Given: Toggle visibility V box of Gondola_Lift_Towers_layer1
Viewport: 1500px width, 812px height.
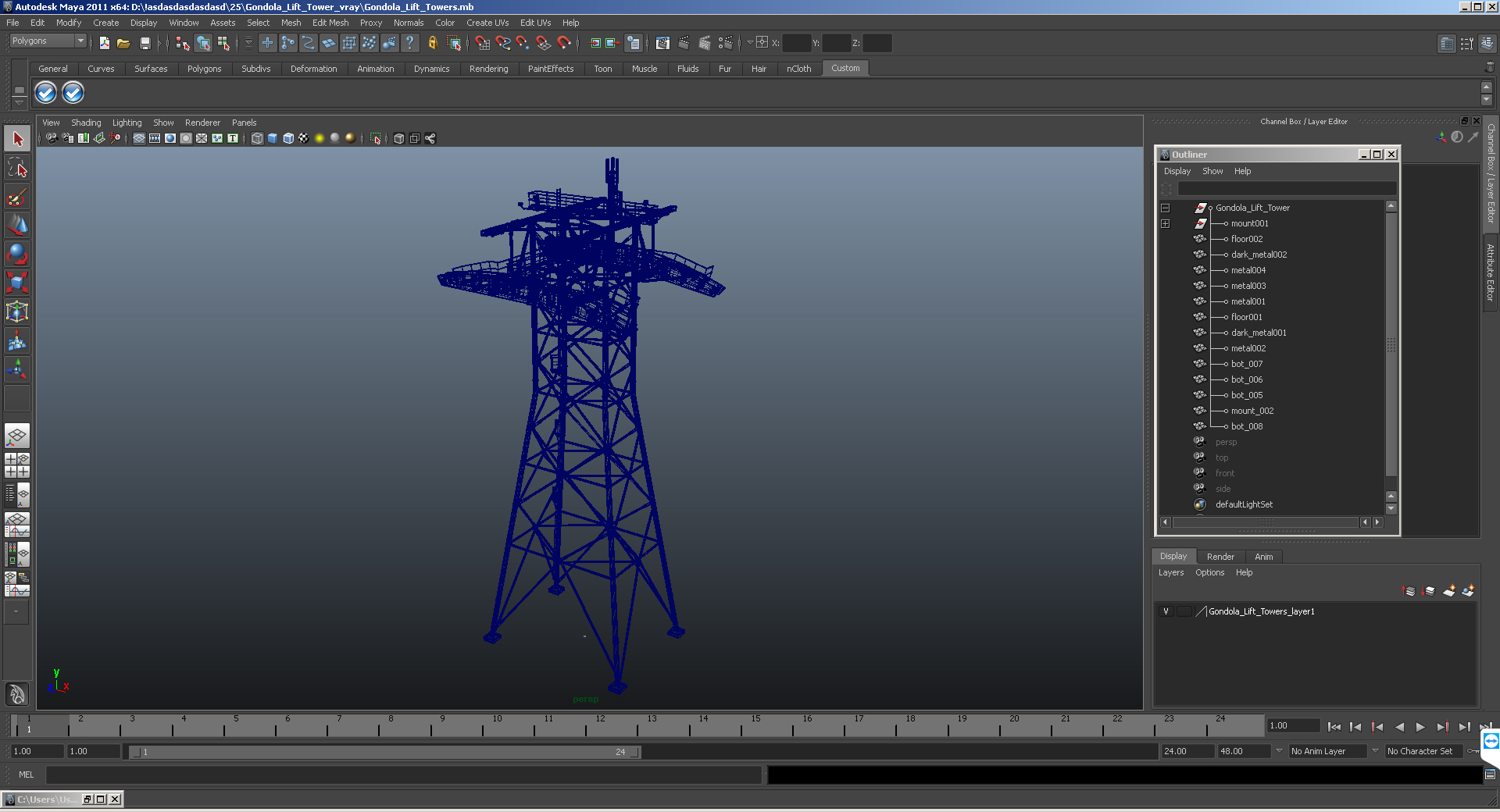Looking at the screenshot, I should 1166,611.
